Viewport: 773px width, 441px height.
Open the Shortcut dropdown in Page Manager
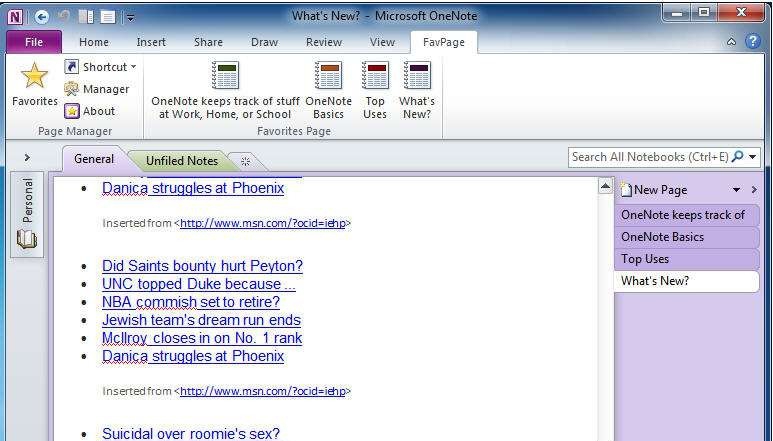point(100,67)
